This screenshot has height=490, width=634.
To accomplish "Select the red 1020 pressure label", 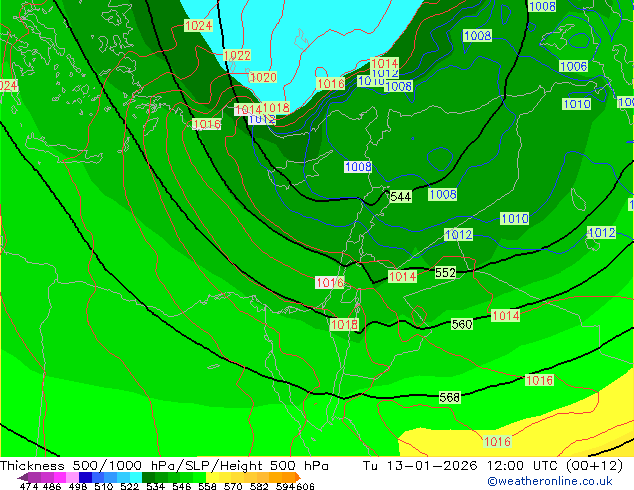I will pos(263,77).
